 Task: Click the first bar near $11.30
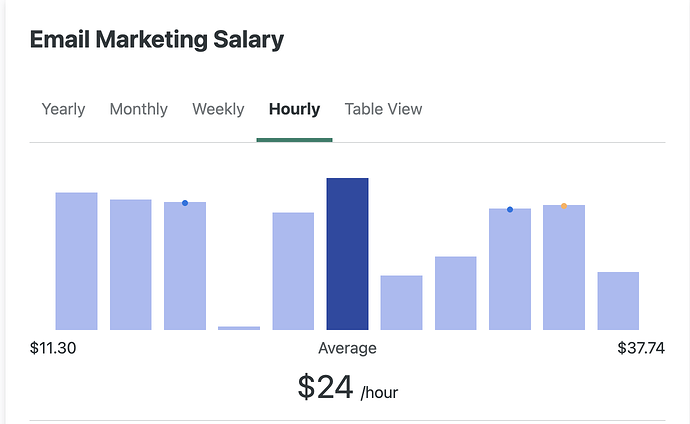(76, 261)
